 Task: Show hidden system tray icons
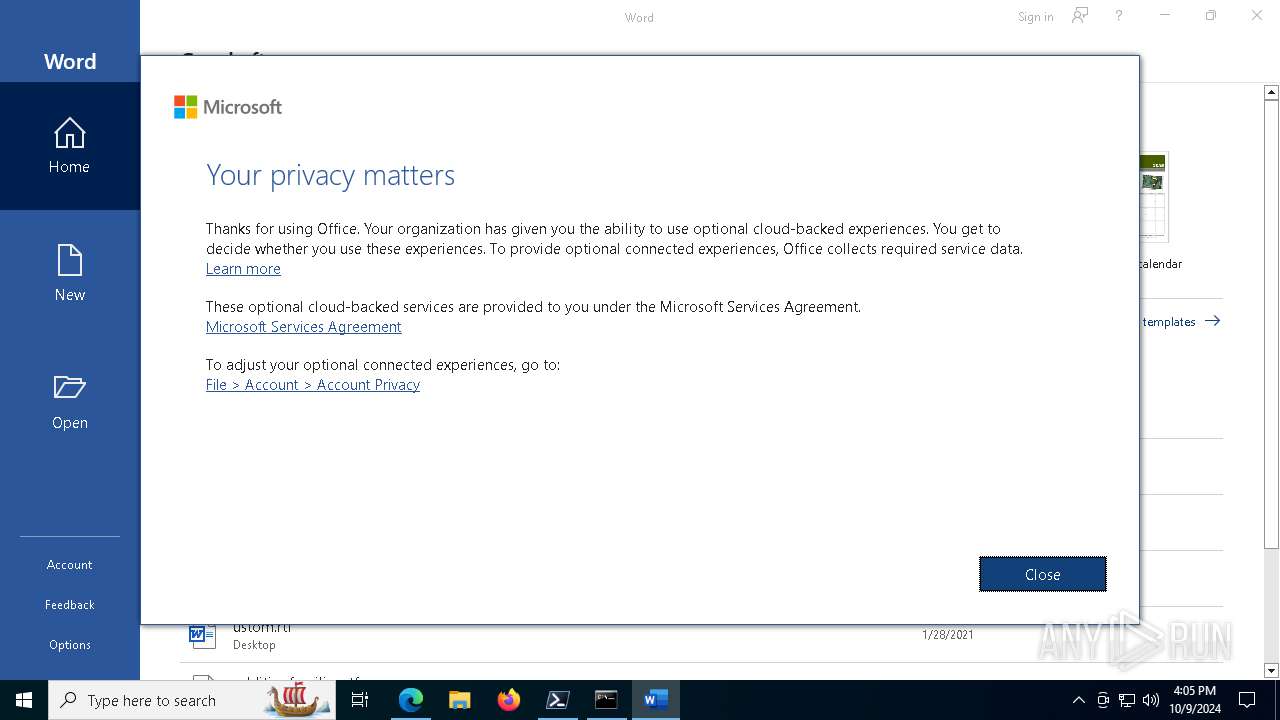(x=1078, y=700)
